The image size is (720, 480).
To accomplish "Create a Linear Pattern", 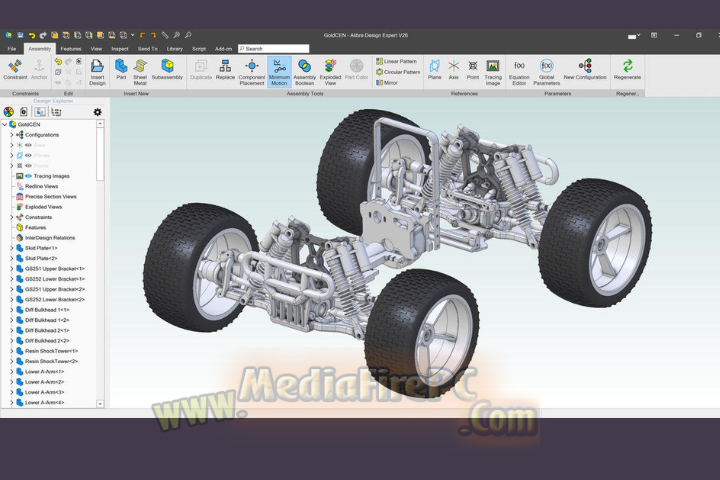I will (396, 61).
